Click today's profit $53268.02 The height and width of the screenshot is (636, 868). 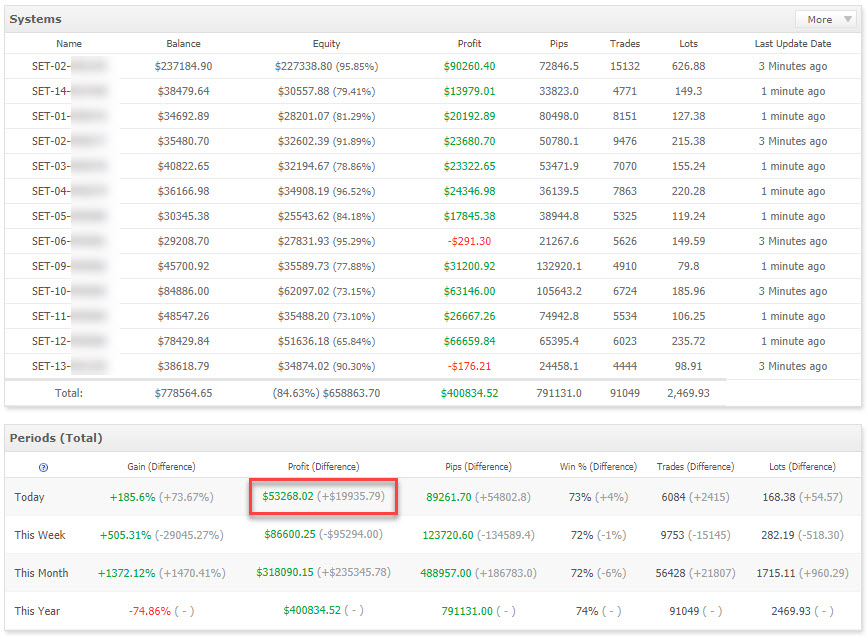[288, 496]
